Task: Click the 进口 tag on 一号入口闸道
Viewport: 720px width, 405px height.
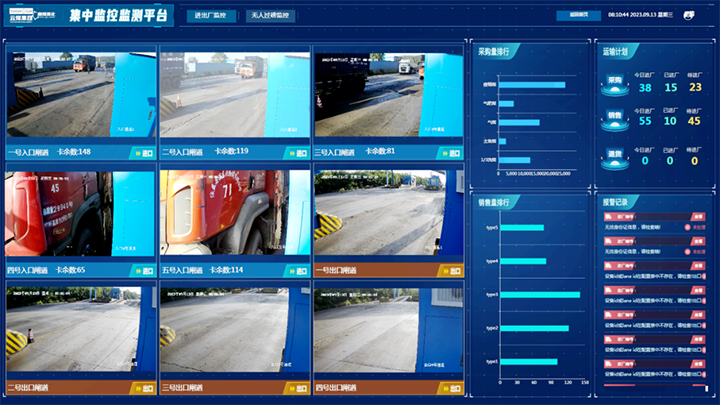Action: pos(145,153)
